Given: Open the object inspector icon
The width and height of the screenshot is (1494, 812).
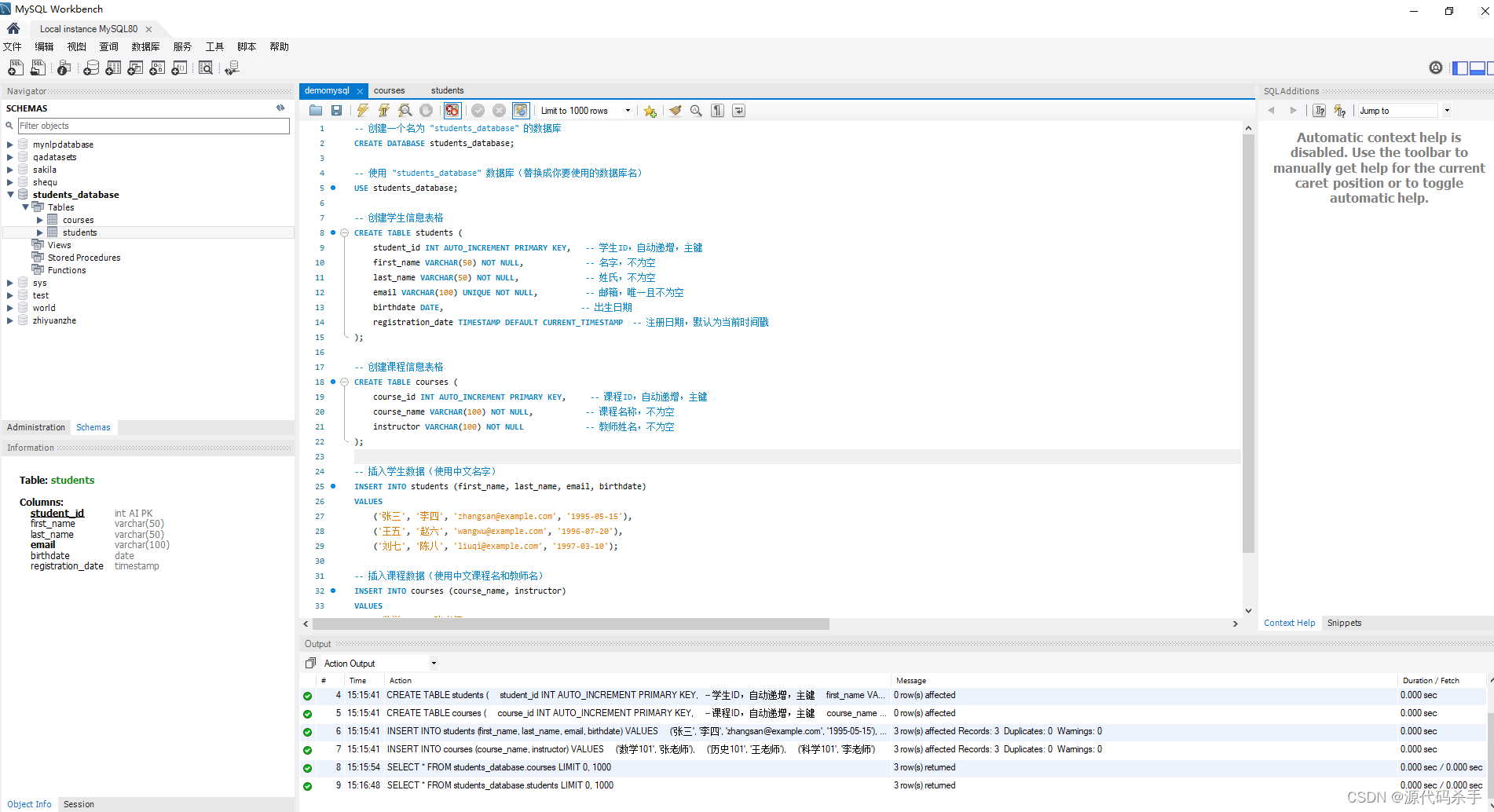Looking at the screenshot, I should (64, 68).
